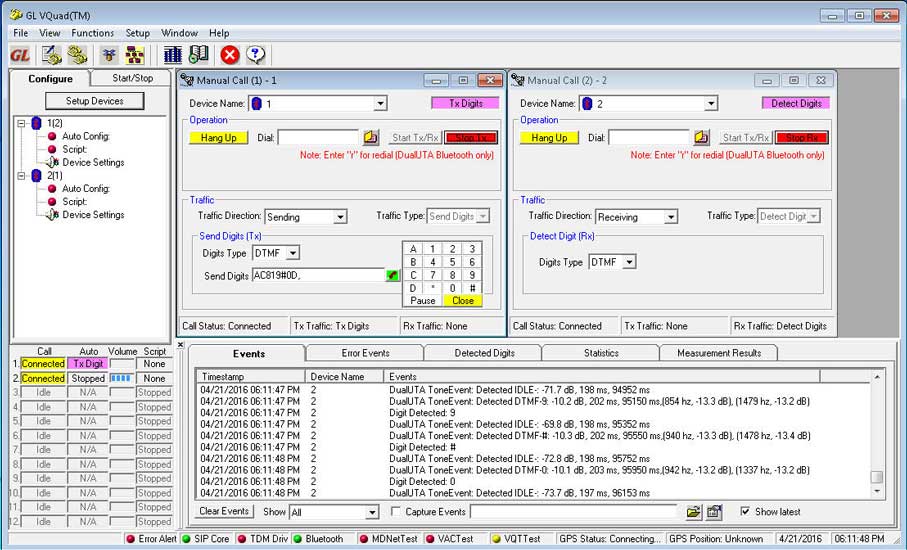
Task: Uncheck the Show latest checkbox
Action: [746, 511]
